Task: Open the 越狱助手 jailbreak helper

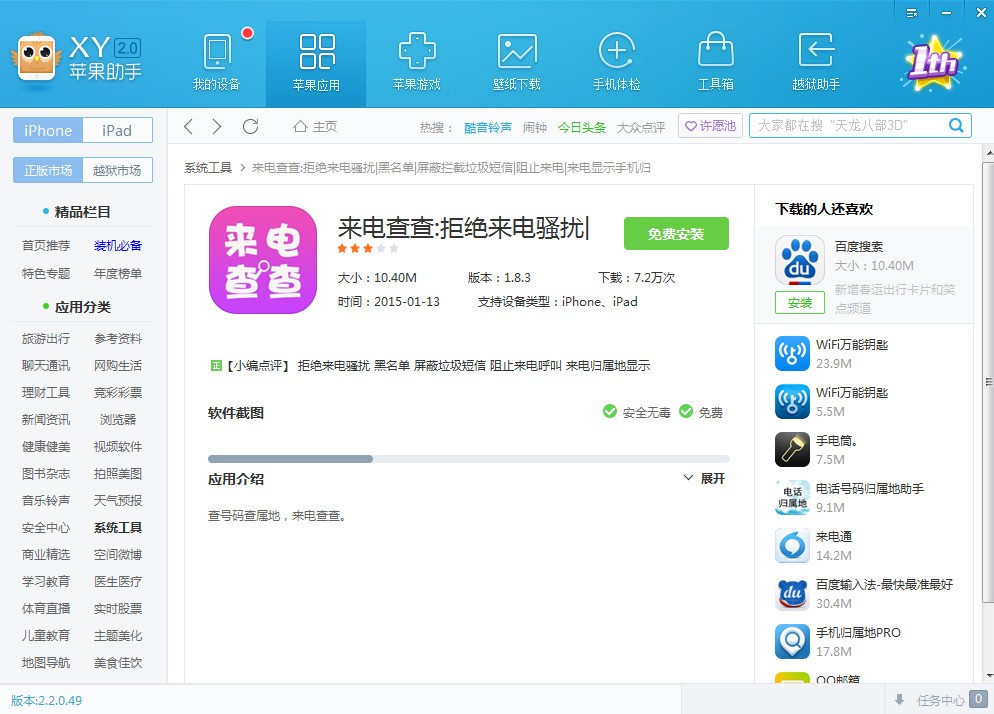Action: [816, 63]
